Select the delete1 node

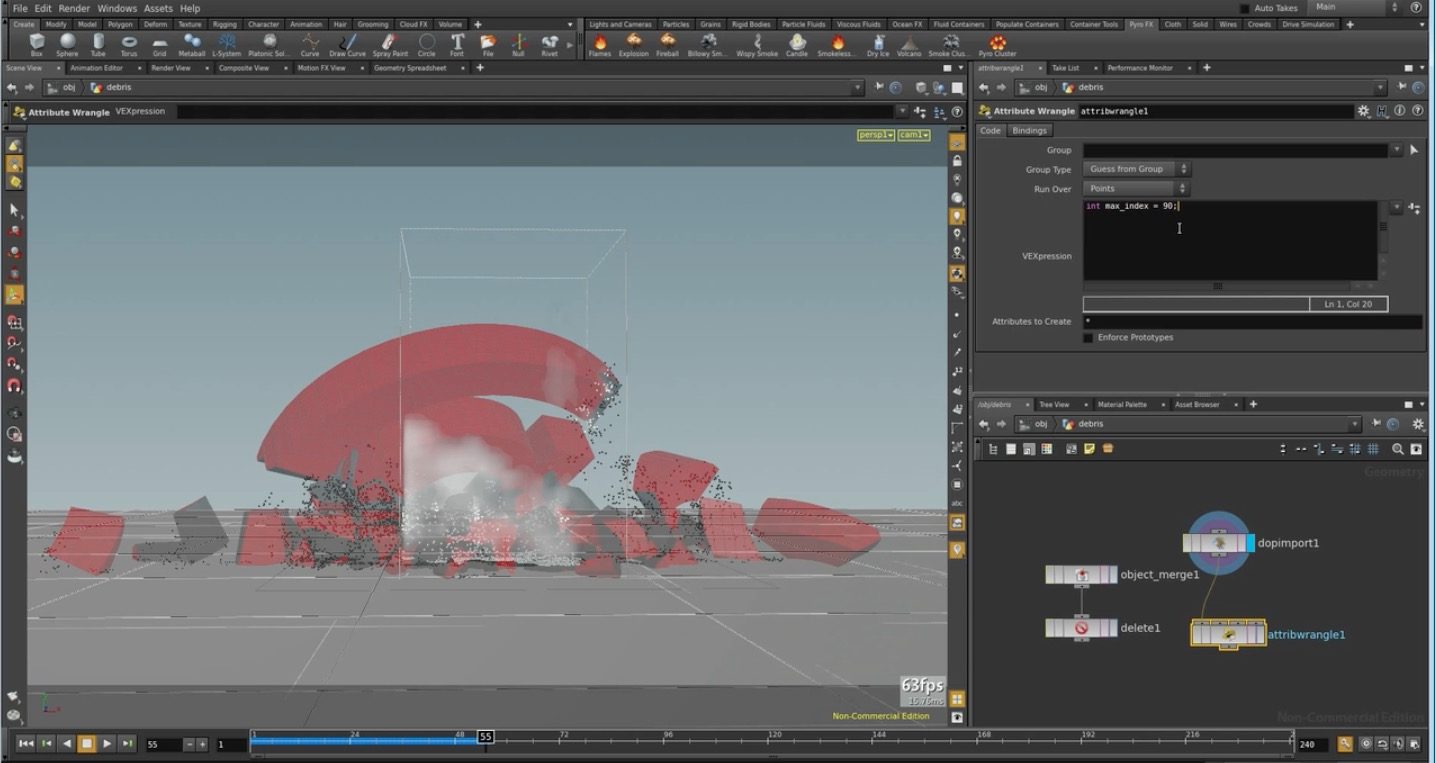[x=1081, y=628]
